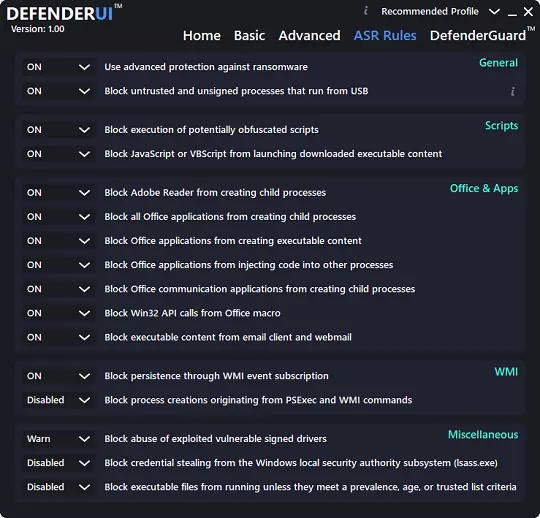Image resolution: width=540 pixels, height=518 pixels.
Task: Open dropdown for lsass.exe credential stealing rule
Action: point(59,463)
